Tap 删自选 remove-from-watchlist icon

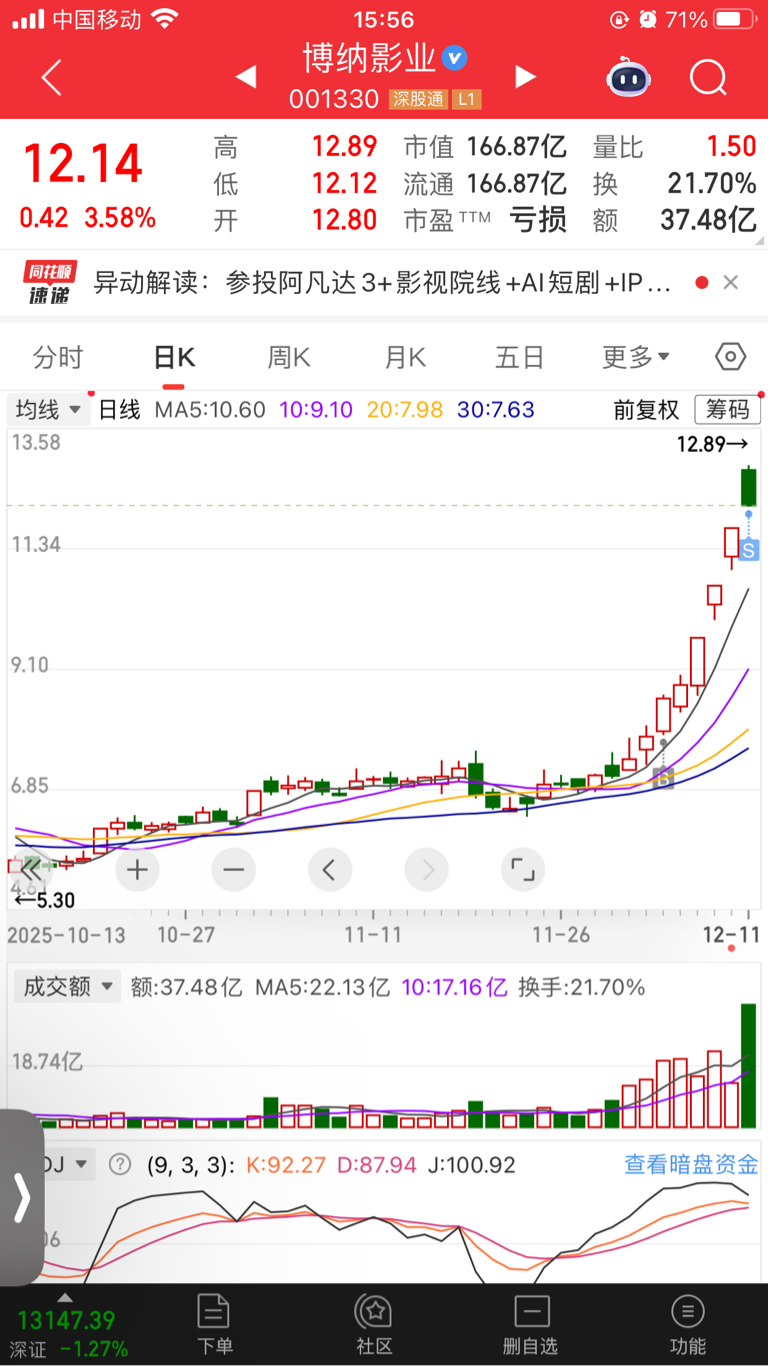click(x=531, y=1324)
